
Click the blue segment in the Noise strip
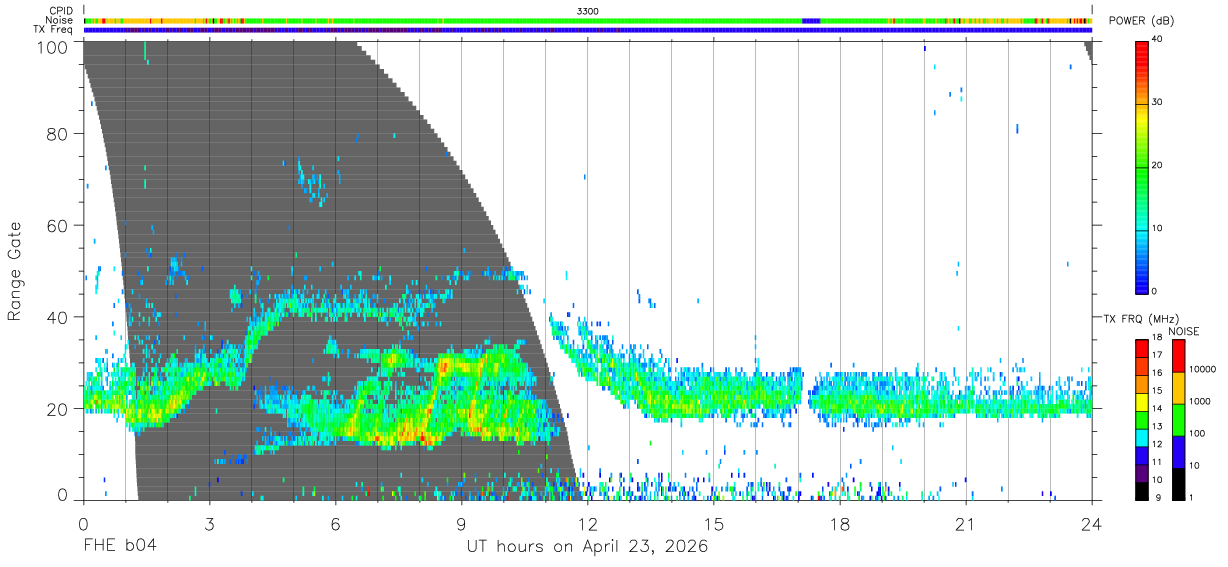(x=811, y=20)
